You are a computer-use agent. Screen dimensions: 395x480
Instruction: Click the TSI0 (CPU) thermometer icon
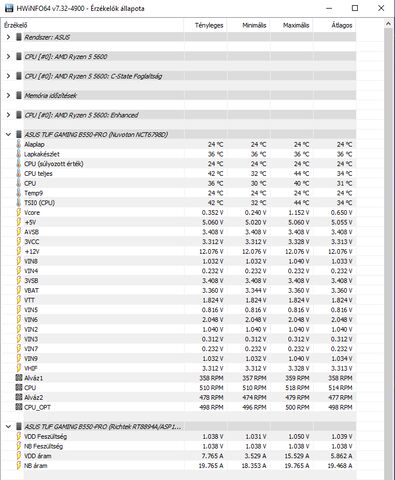19,203
